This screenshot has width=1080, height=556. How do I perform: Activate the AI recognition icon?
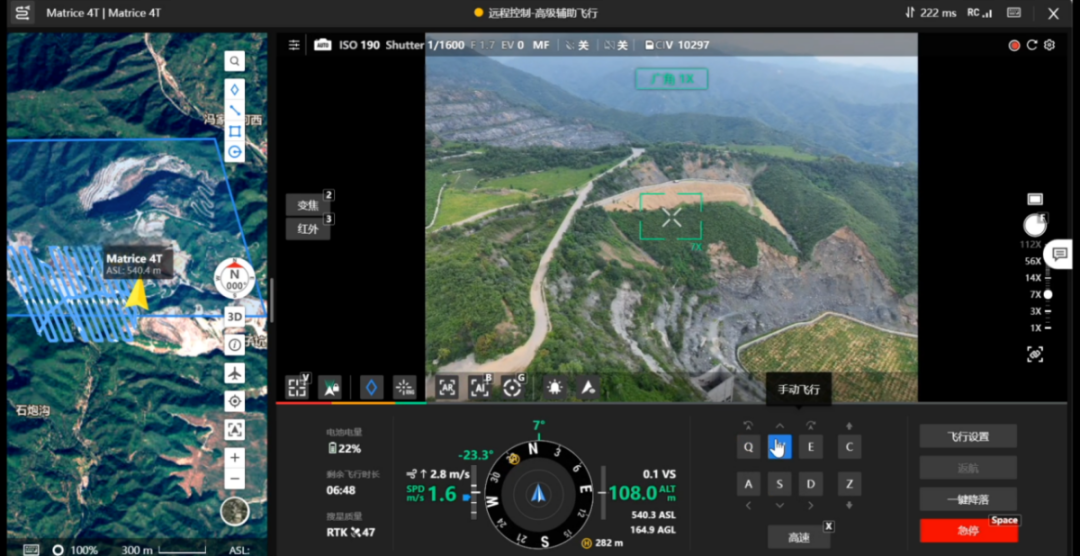tap(479, 388)
